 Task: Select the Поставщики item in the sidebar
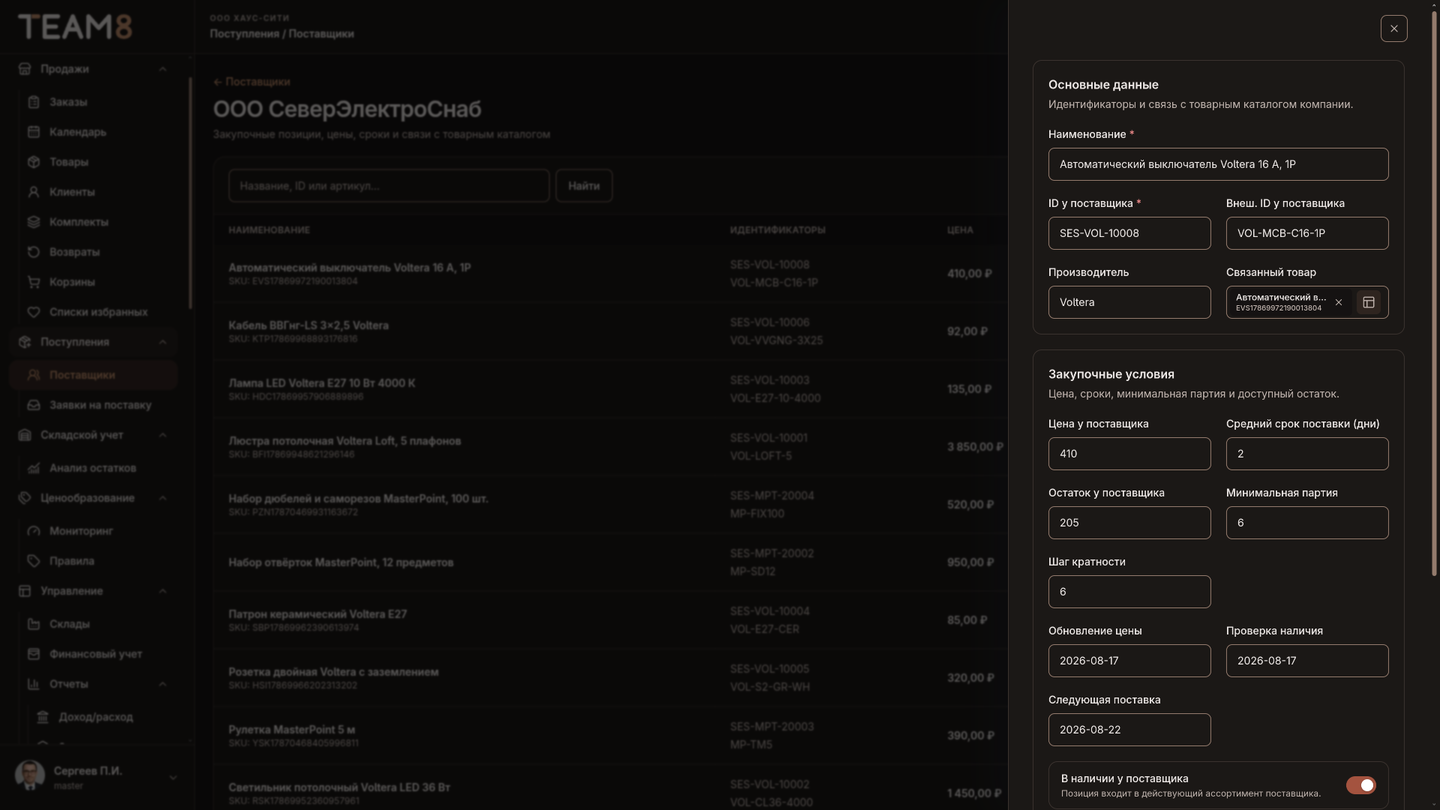coord(94,375)
